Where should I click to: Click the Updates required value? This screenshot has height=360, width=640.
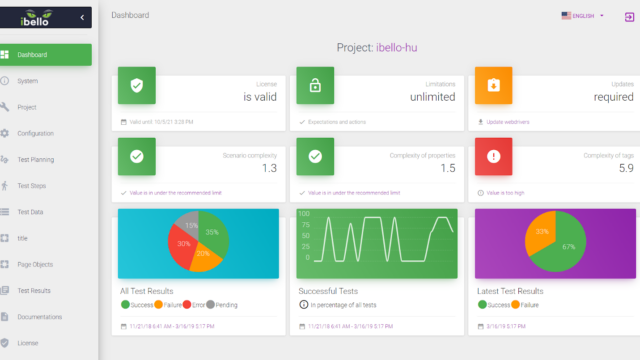tap(613, 97)
